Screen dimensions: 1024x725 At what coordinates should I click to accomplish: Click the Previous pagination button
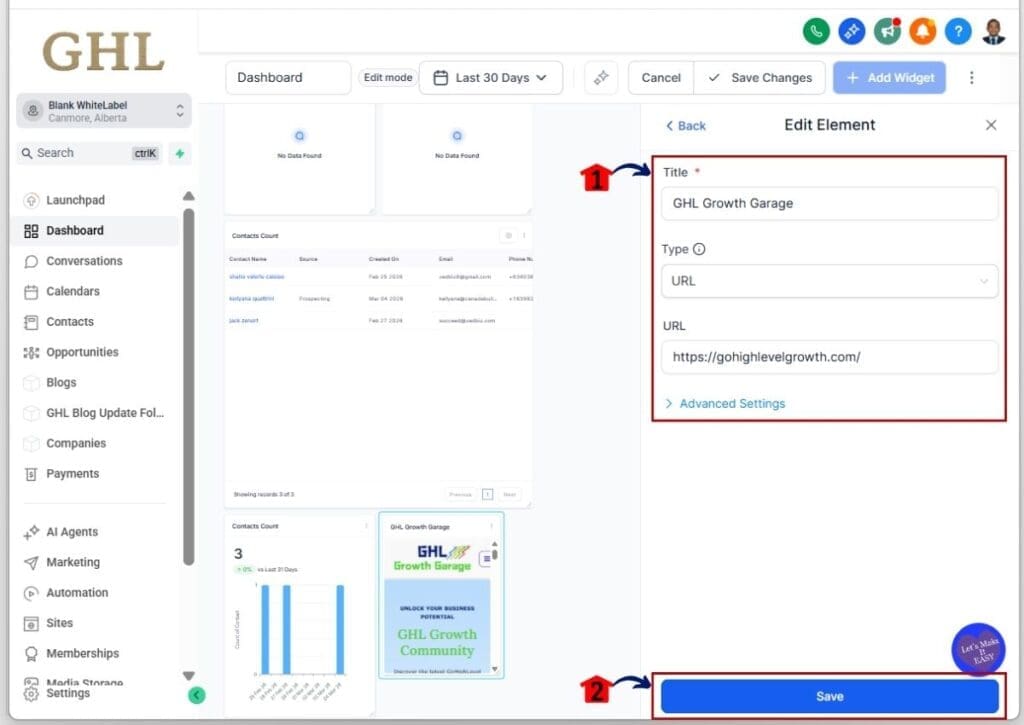point(460,494)
